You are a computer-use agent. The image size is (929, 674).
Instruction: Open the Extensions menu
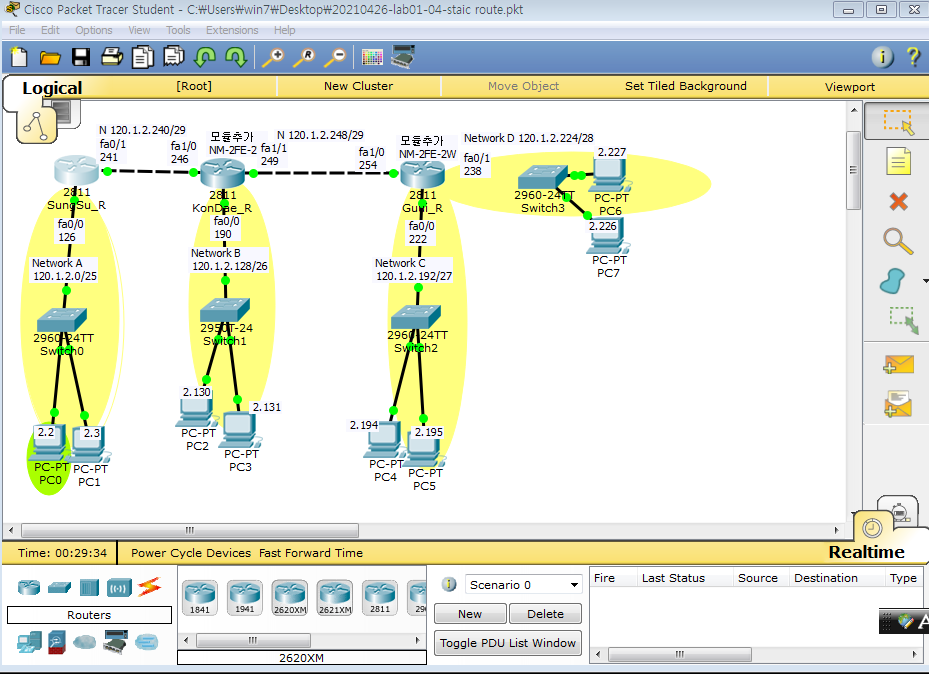232,30
